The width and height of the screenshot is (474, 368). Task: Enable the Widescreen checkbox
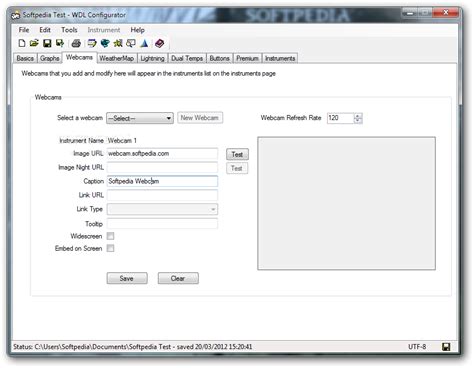110,236
